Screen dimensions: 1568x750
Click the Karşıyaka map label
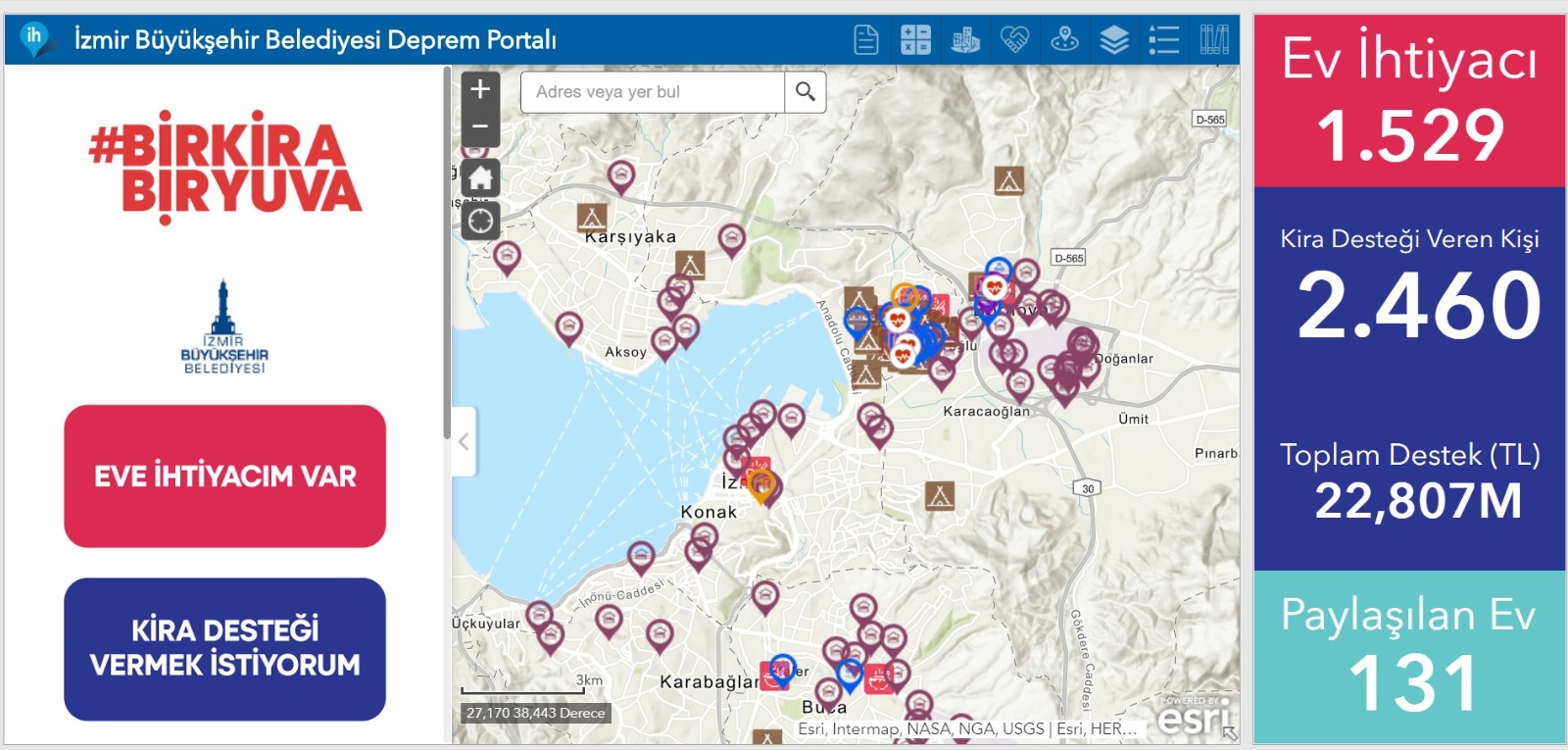pos(631,237)
